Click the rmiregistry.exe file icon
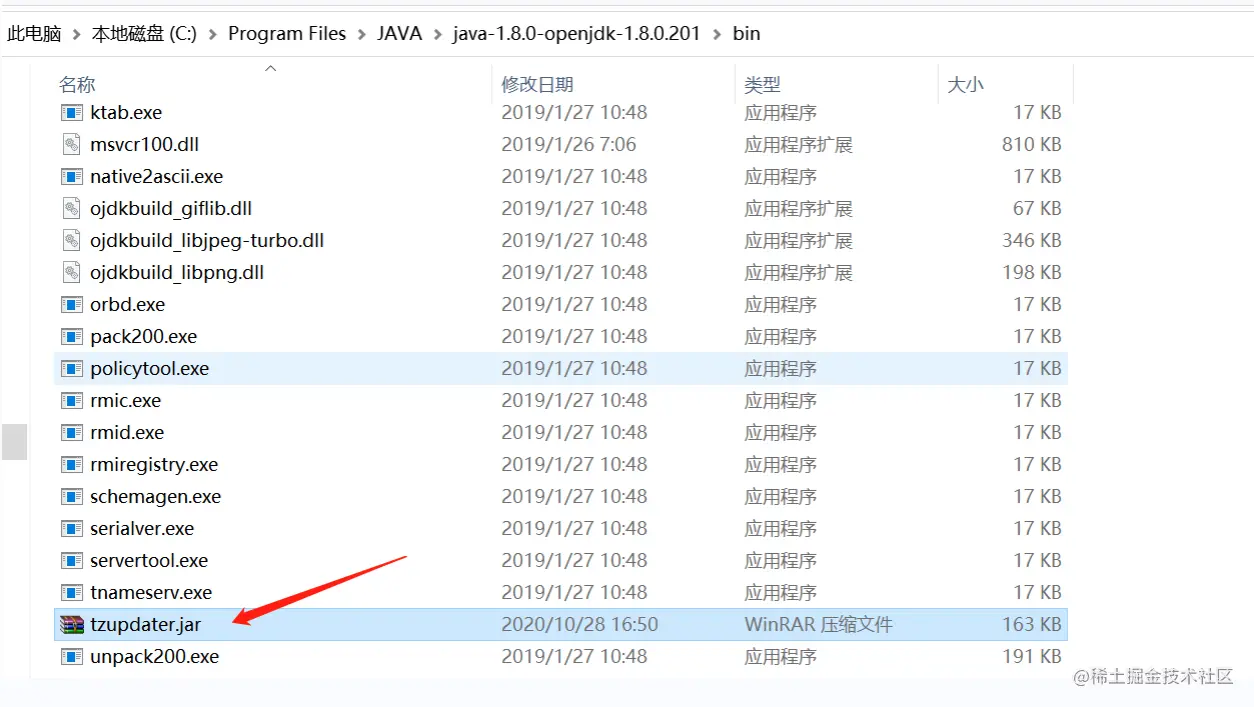 pyautogui.click(x=72, y=465)
